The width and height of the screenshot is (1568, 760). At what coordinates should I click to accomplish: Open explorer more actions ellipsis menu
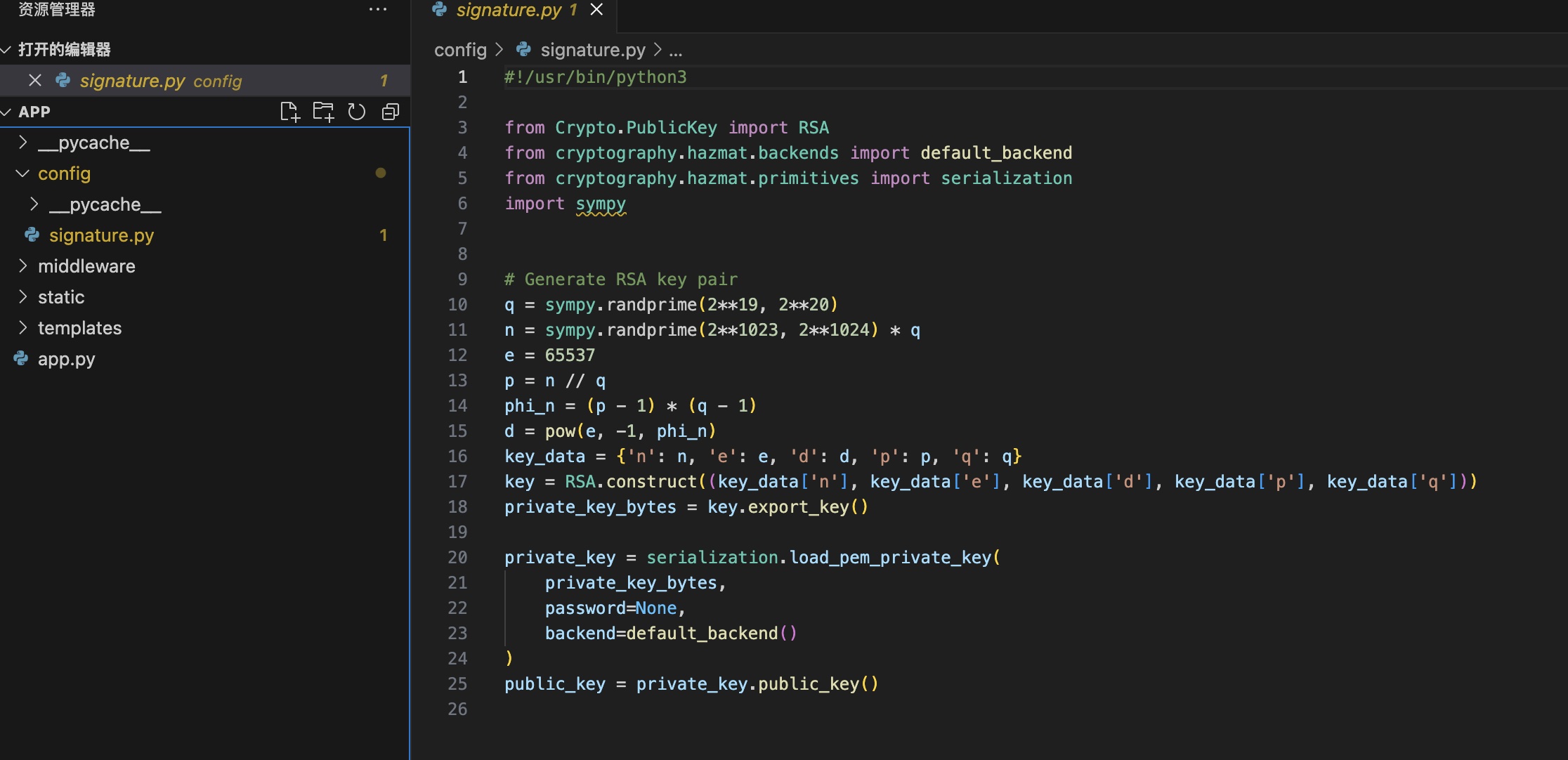[x=378, y=10]
